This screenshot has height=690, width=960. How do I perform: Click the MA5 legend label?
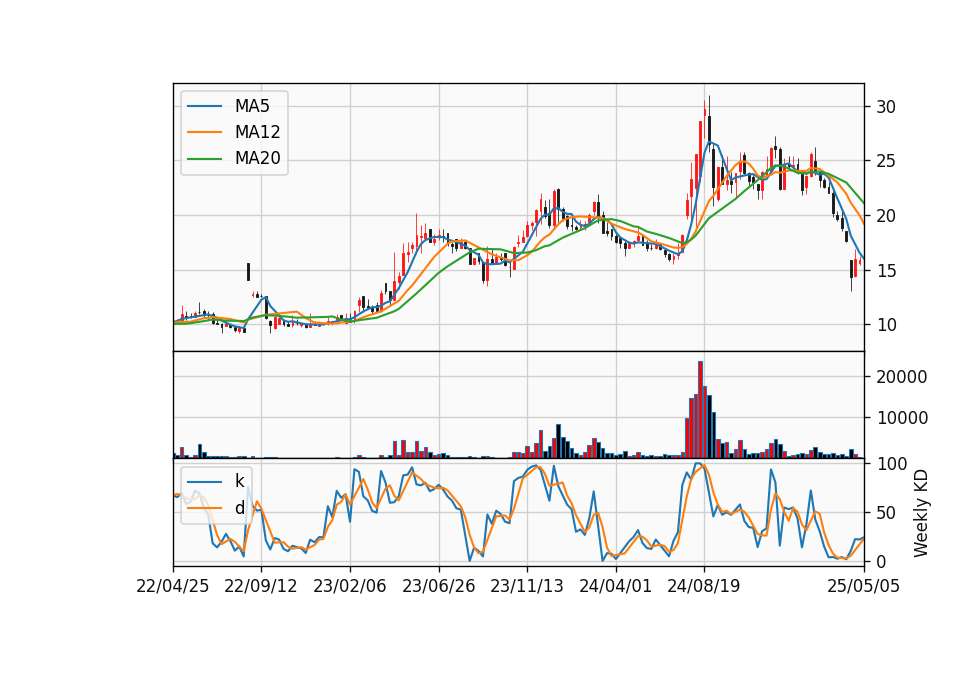click(252, 106)
